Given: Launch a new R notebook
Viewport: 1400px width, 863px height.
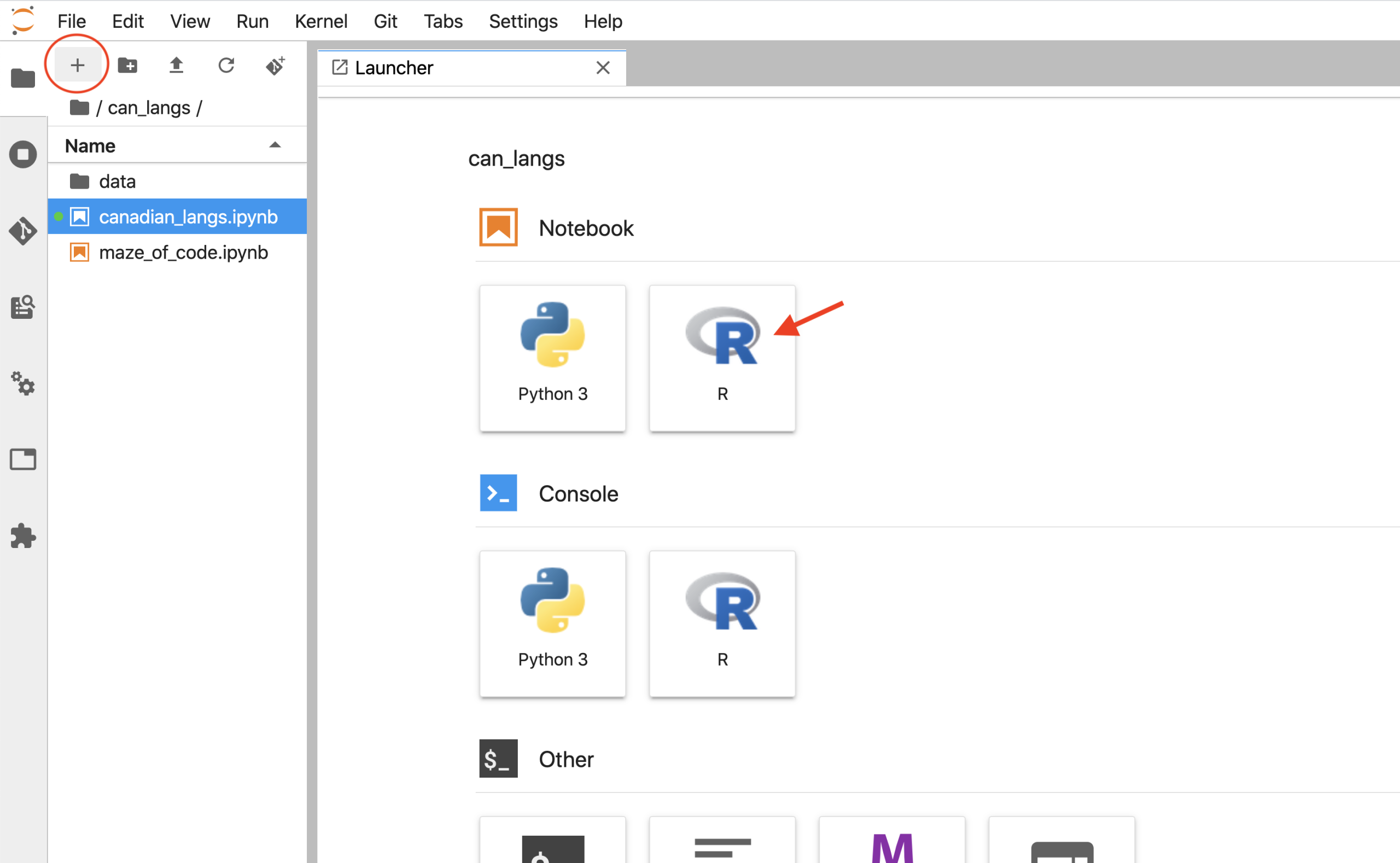Looking at the screenshot, I should click(722, 358).
